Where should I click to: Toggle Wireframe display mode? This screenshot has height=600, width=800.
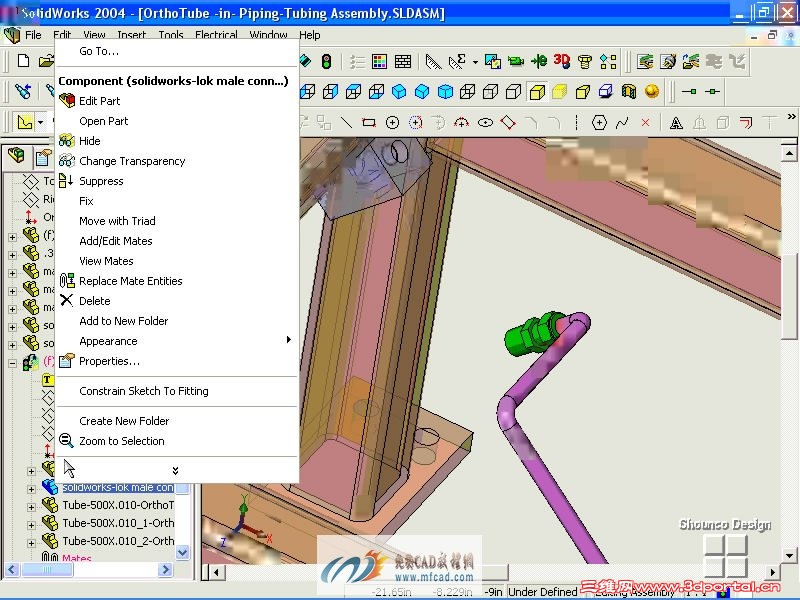coord(468,92)
